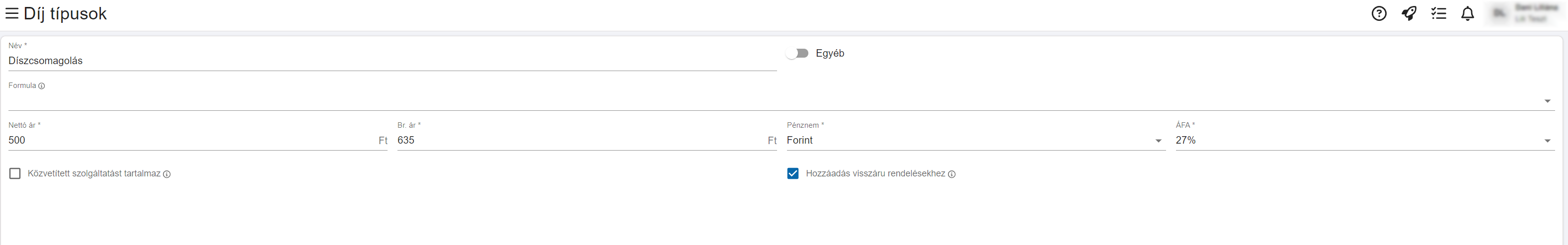
Task: Click the Egyéb label text
Action: [x=830, y=54]
